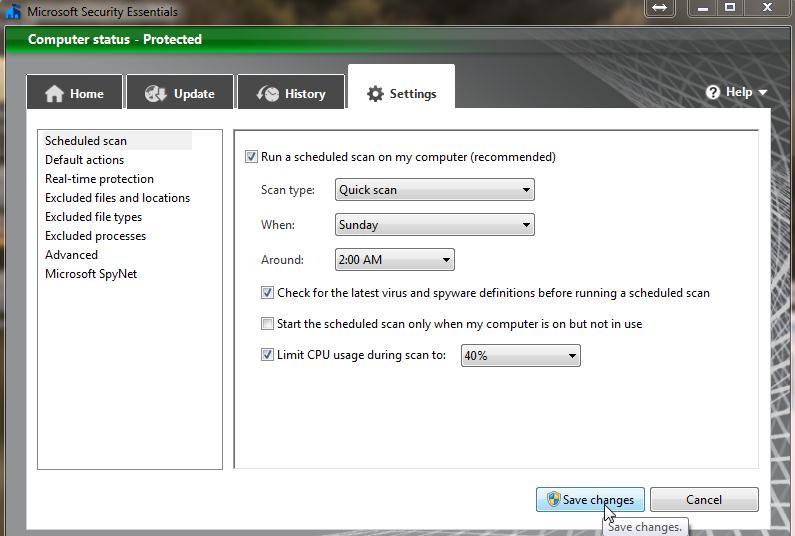Click the Cancel button
This screenshot has height=536, width=795.
pyautogui.click(x=704, y=499)
